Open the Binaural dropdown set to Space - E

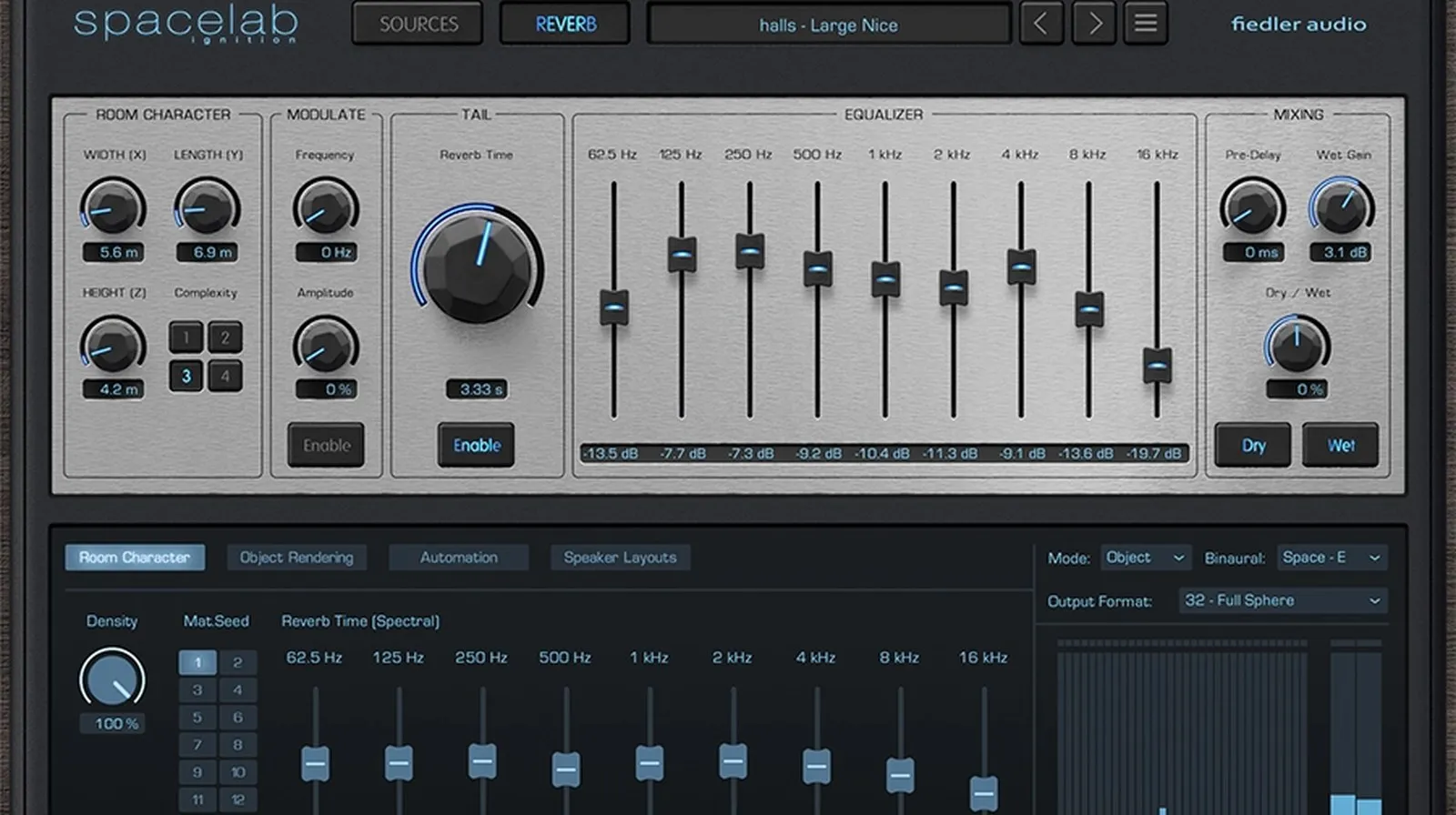coord(1331,558)
